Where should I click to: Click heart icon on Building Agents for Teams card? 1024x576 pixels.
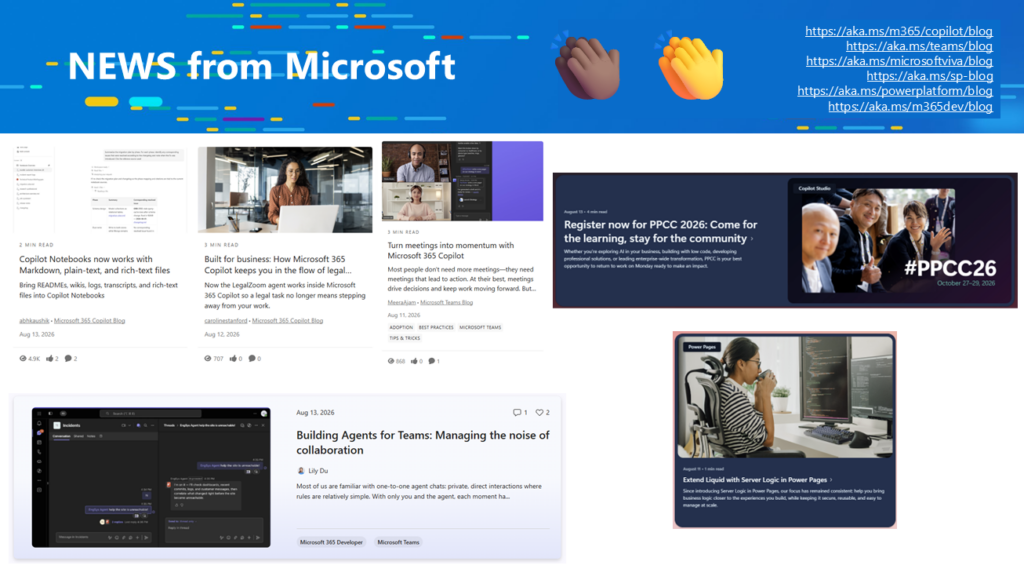point(539,413)
